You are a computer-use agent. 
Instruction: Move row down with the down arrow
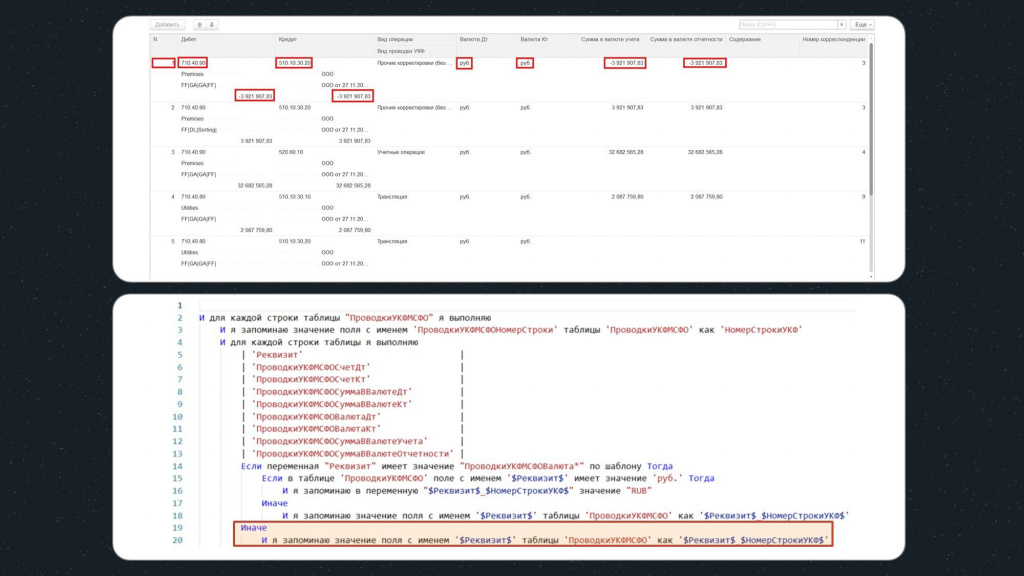click(x=212, y=25)
